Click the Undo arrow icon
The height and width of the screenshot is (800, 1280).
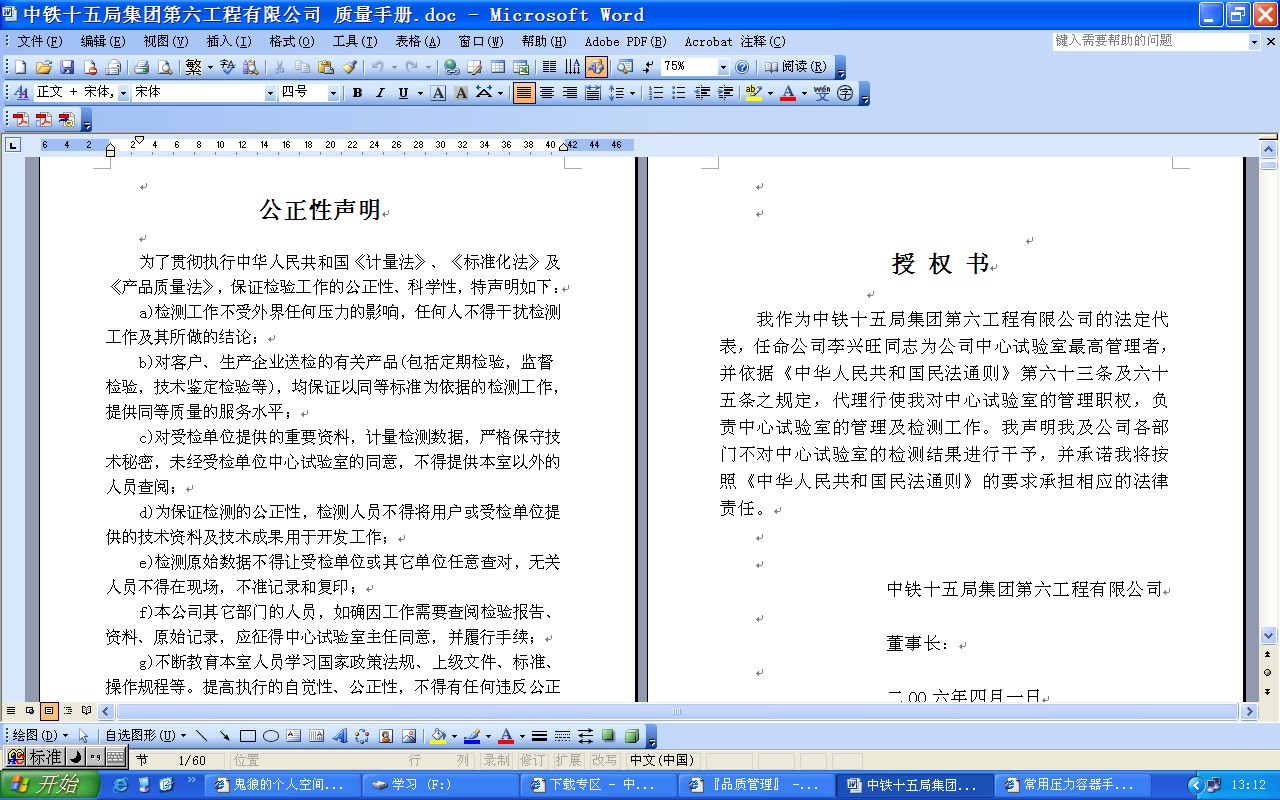point(377,67)
